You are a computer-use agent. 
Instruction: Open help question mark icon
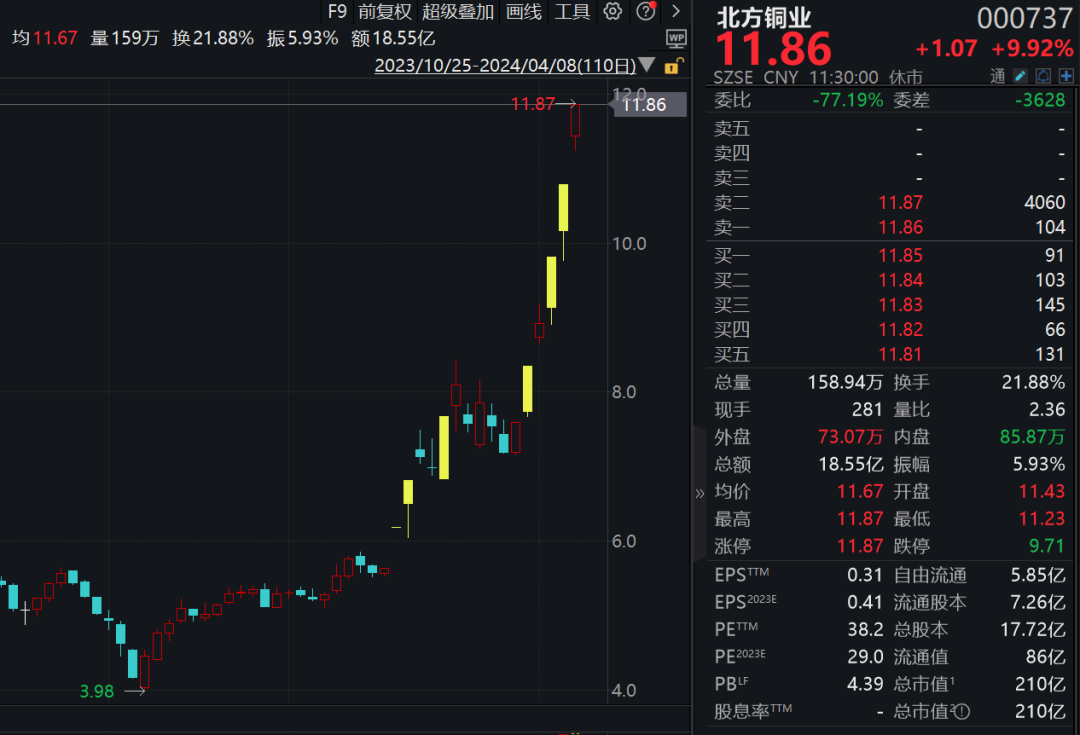[x=645, y=11]
